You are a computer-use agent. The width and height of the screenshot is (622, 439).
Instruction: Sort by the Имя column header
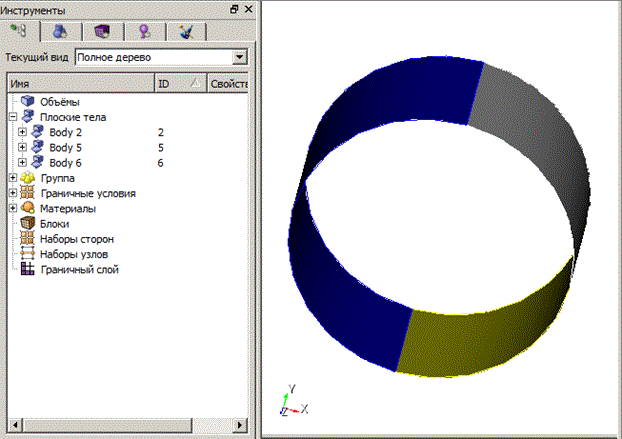(x=81, y=84)
